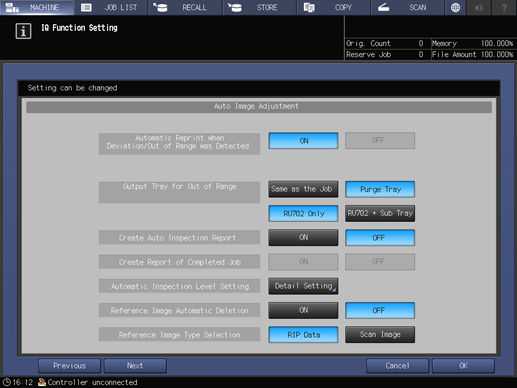Enable Create Auto Inspection Report ON
The width and height of the screenshot is (517, 388).
(303, 237)
